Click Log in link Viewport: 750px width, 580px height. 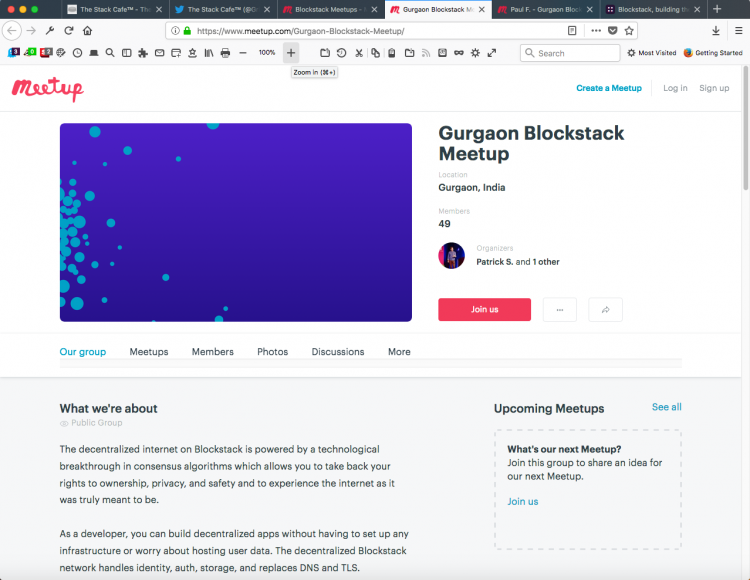click(675, 88)
